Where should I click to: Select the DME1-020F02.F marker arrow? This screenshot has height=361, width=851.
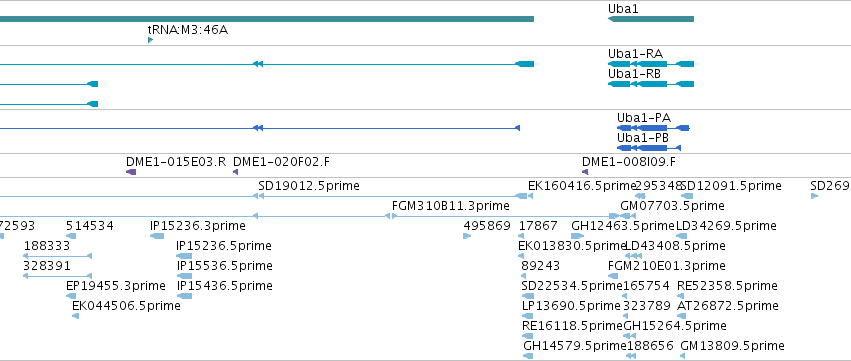click(x=236, y=172)
